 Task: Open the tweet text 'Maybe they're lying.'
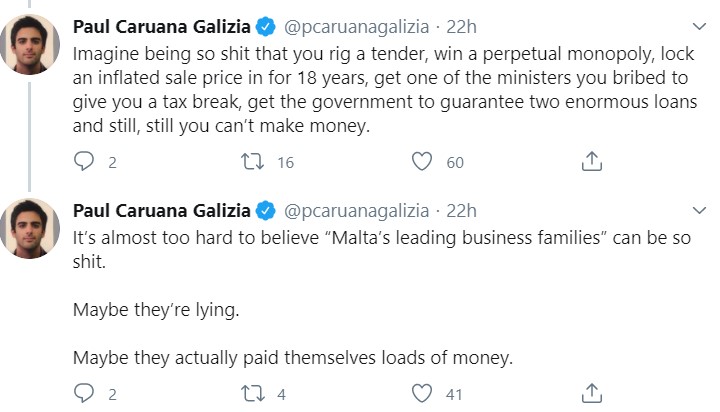click(156, 310)
